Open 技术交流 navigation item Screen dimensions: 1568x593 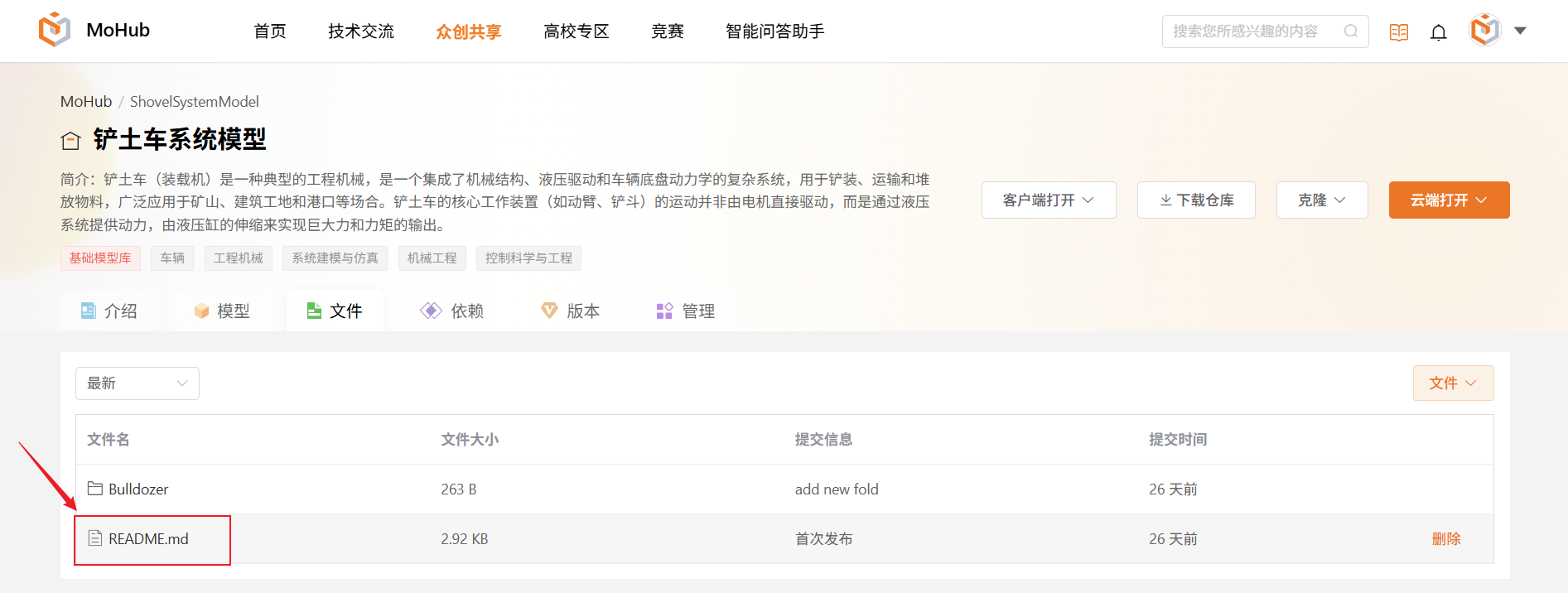tap(361, 31)
